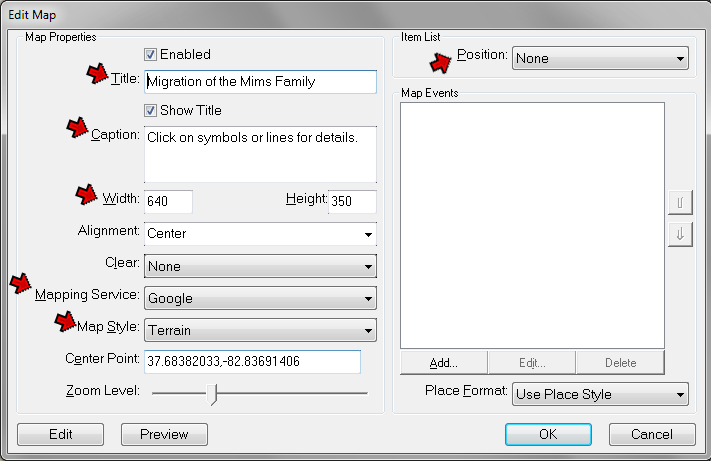Click the Width input field
This screenshot has width=711, height=461.
point(168,201)
